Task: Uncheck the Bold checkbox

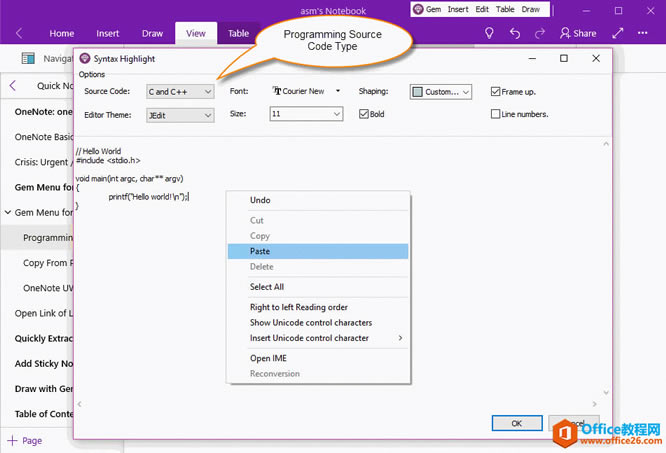Action: click(x=364, y=114)
